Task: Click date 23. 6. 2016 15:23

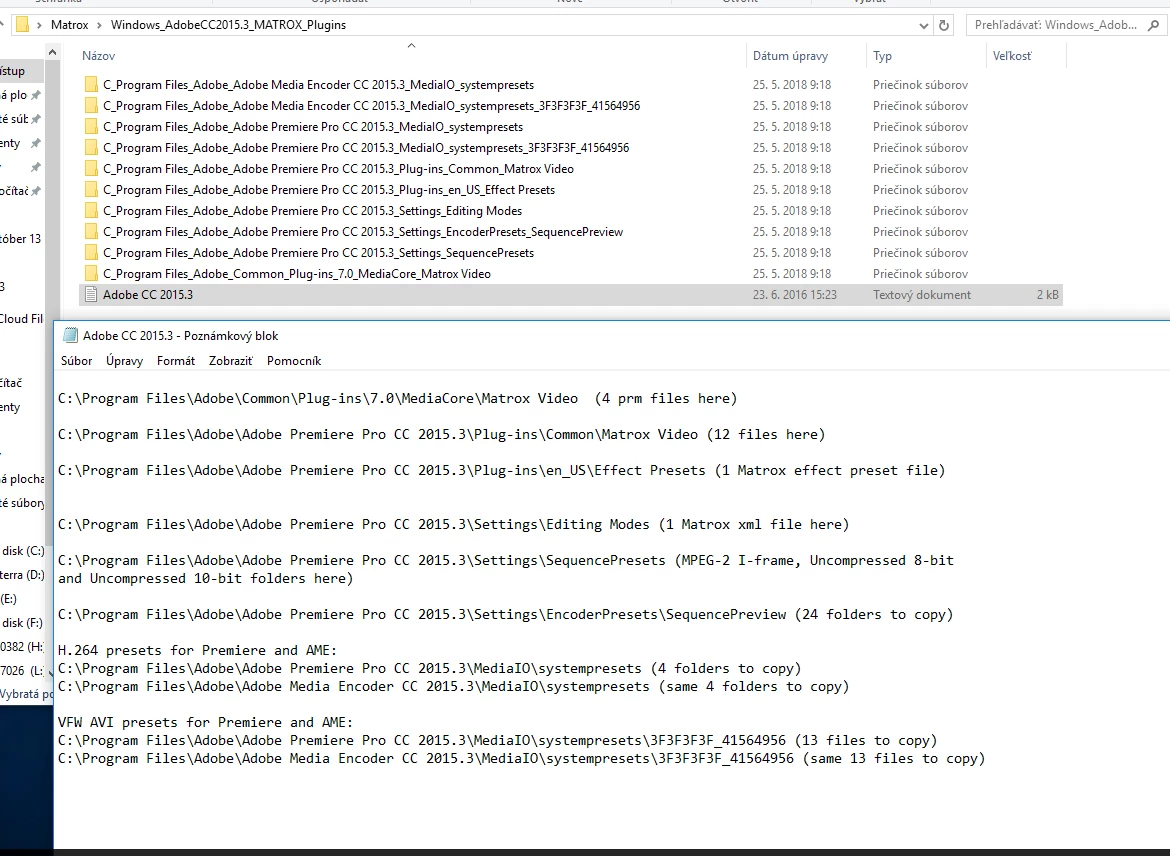Action: [795, 294]
